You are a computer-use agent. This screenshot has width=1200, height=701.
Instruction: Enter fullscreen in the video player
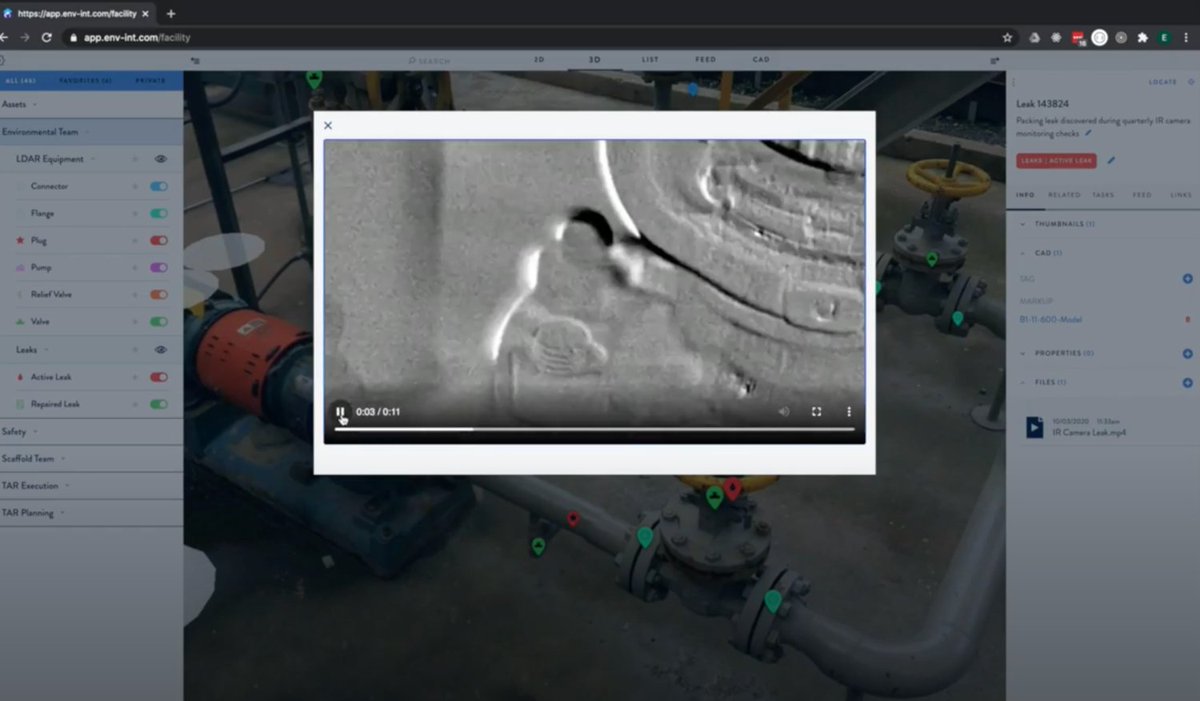coord(817,412)
